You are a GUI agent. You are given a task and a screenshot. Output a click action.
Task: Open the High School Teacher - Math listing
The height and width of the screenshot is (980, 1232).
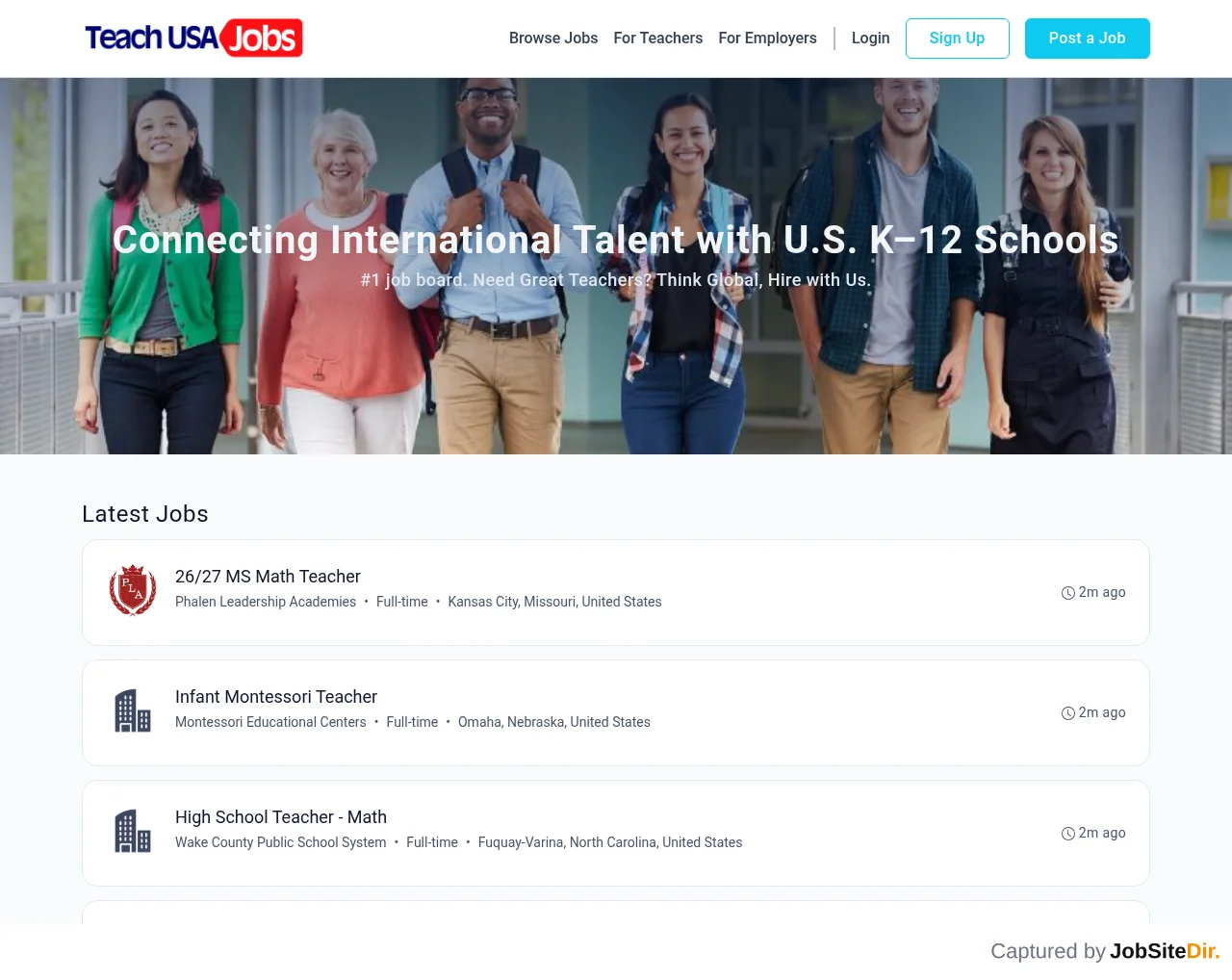(x=281, y=817)
